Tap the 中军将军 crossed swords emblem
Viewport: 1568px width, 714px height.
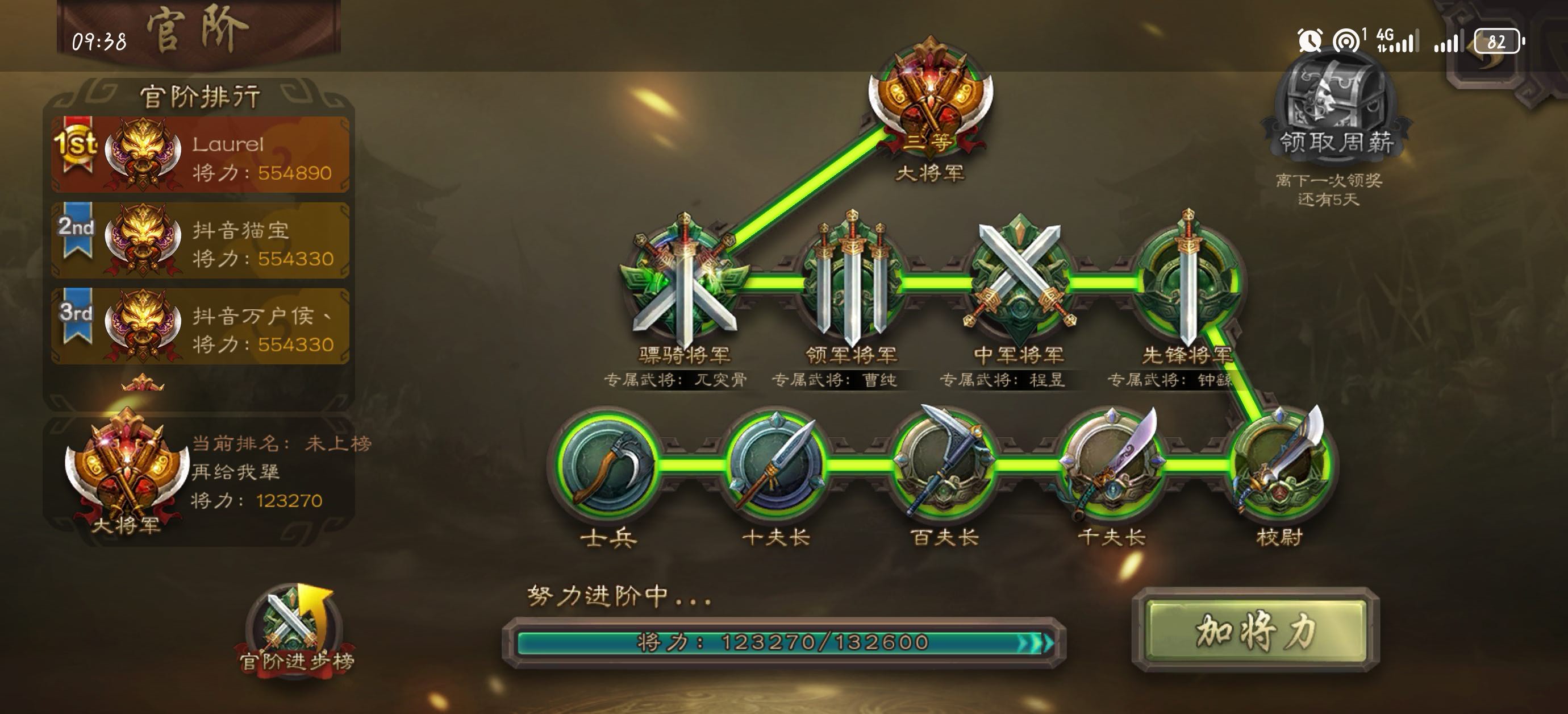1019,281
